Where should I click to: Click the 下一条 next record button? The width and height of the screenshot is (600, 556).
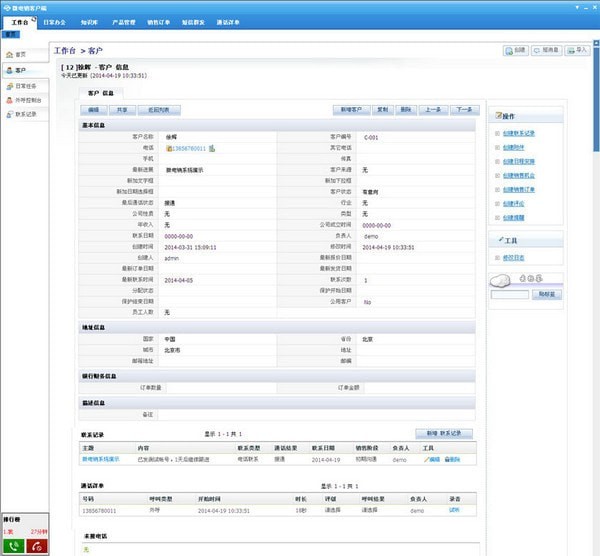(x=462, y=110)
